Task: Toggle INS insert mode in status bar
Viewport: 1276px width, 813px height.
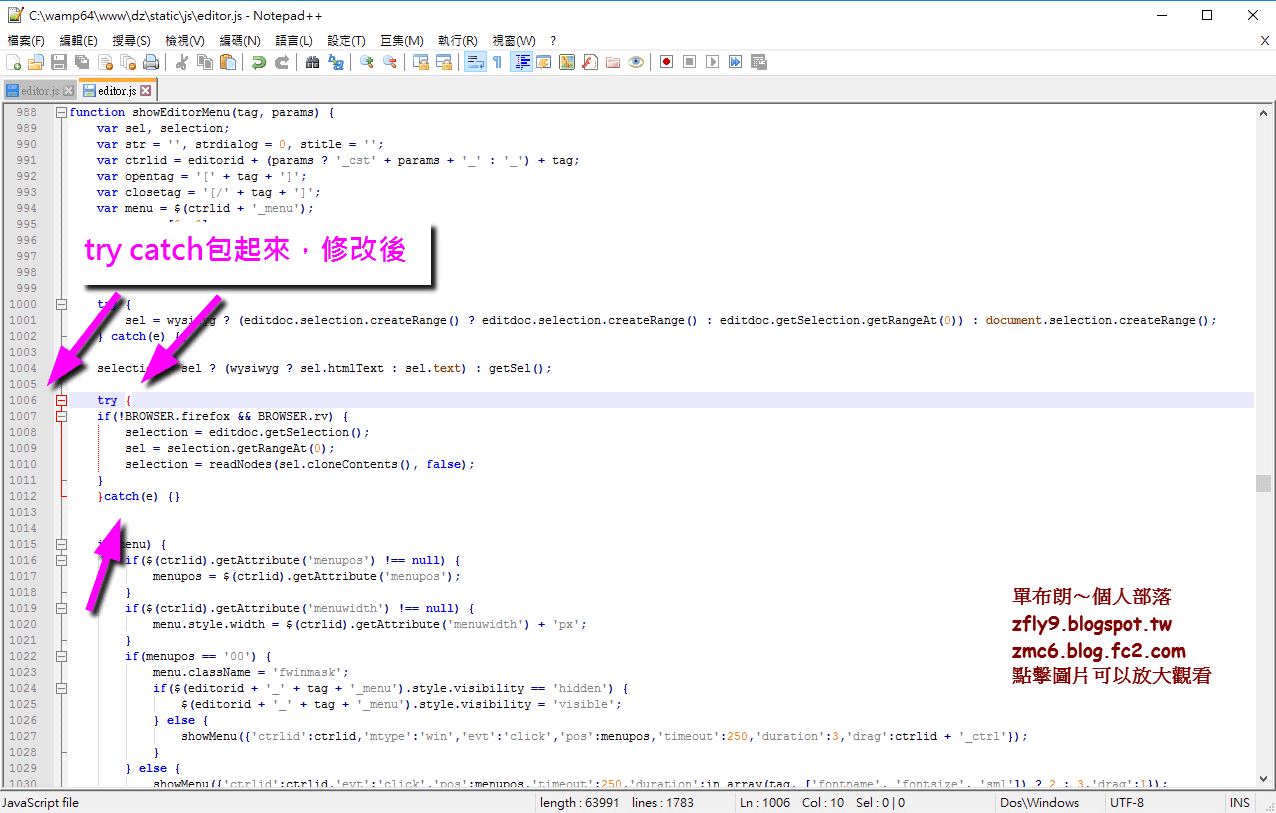Action: pos(1240,803)
